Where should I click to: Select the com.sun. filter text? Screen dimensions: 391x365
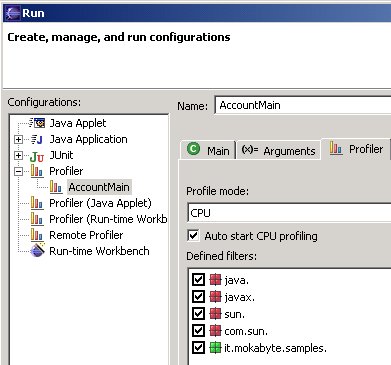[x=246, y=331]
